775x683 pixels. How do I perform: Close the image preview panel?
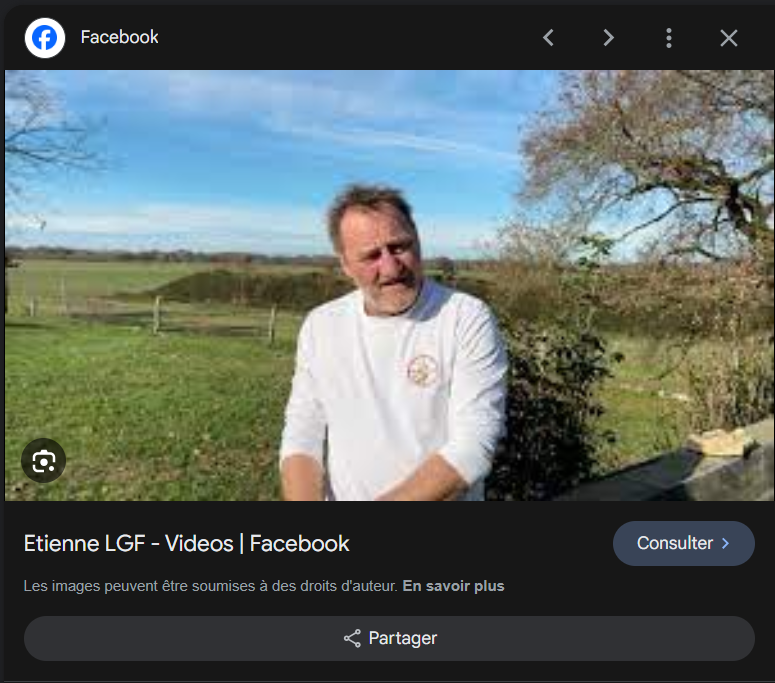[x=729, y=38]
